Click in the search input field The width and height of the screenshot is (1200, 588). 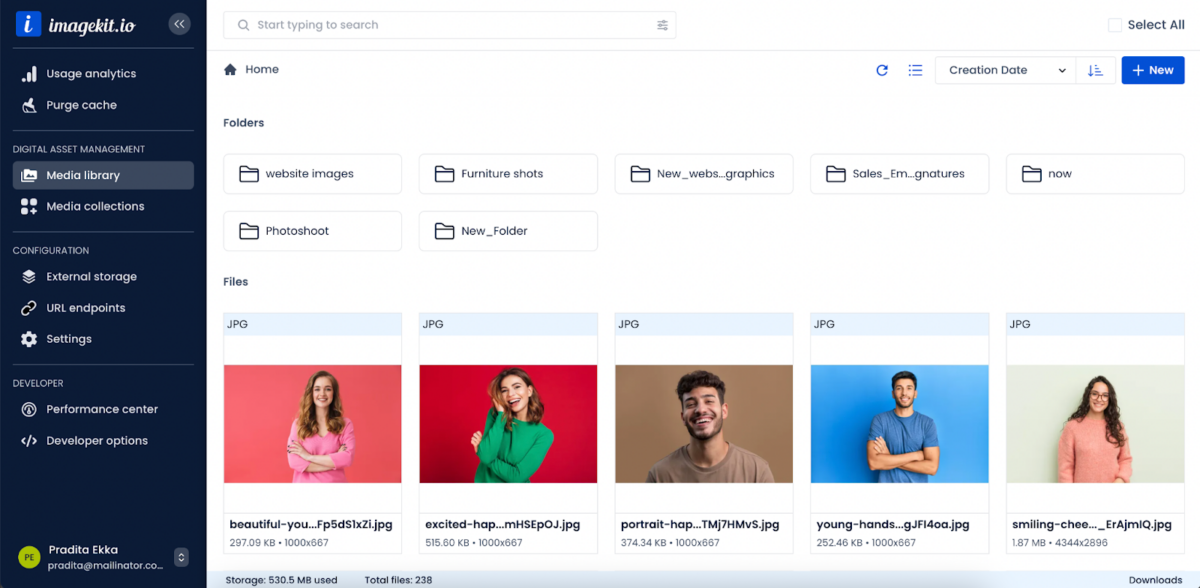tap(450, 25)
